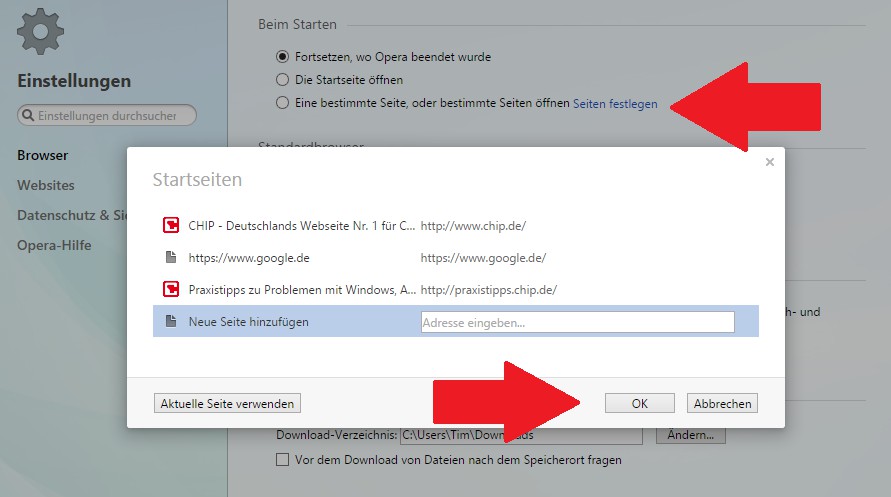Click the page icon beside Neue Seite hinzufügen

pos(170,322)
